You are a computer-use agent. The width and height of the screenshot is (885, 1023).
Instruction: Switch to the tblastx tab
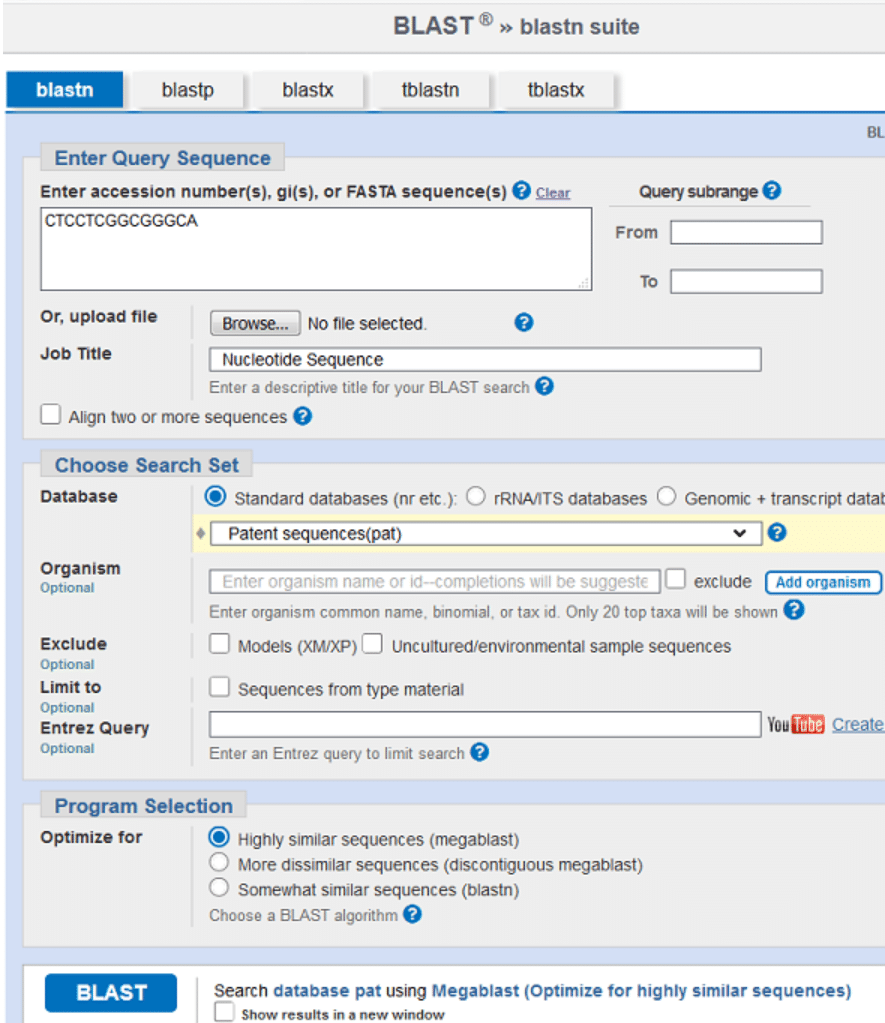(x=556, y=89)
